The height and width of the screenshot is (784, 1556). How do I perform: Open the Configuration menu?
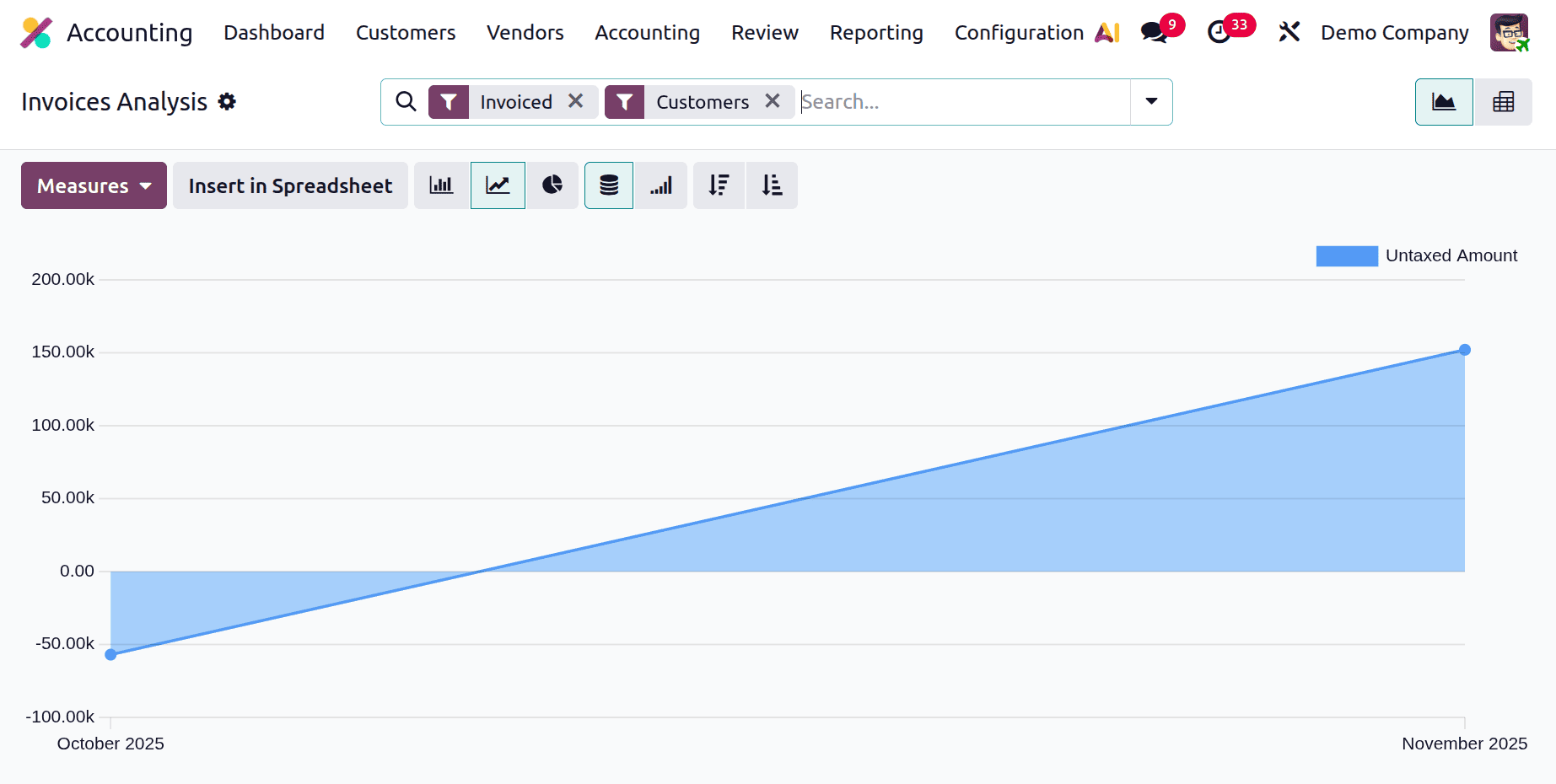pos(1019,33)
